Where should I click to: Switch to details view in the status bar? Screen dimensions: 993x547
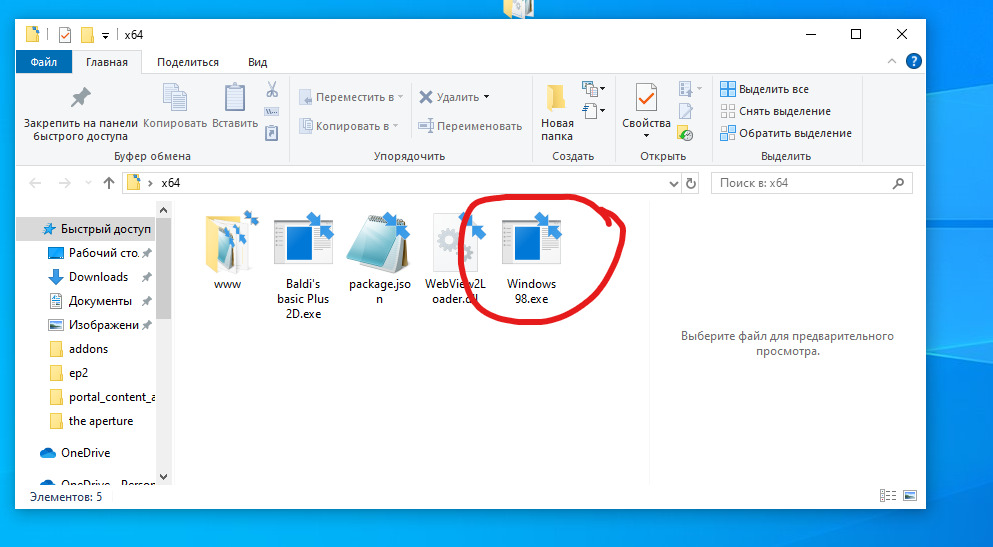[x=888, y=496]
